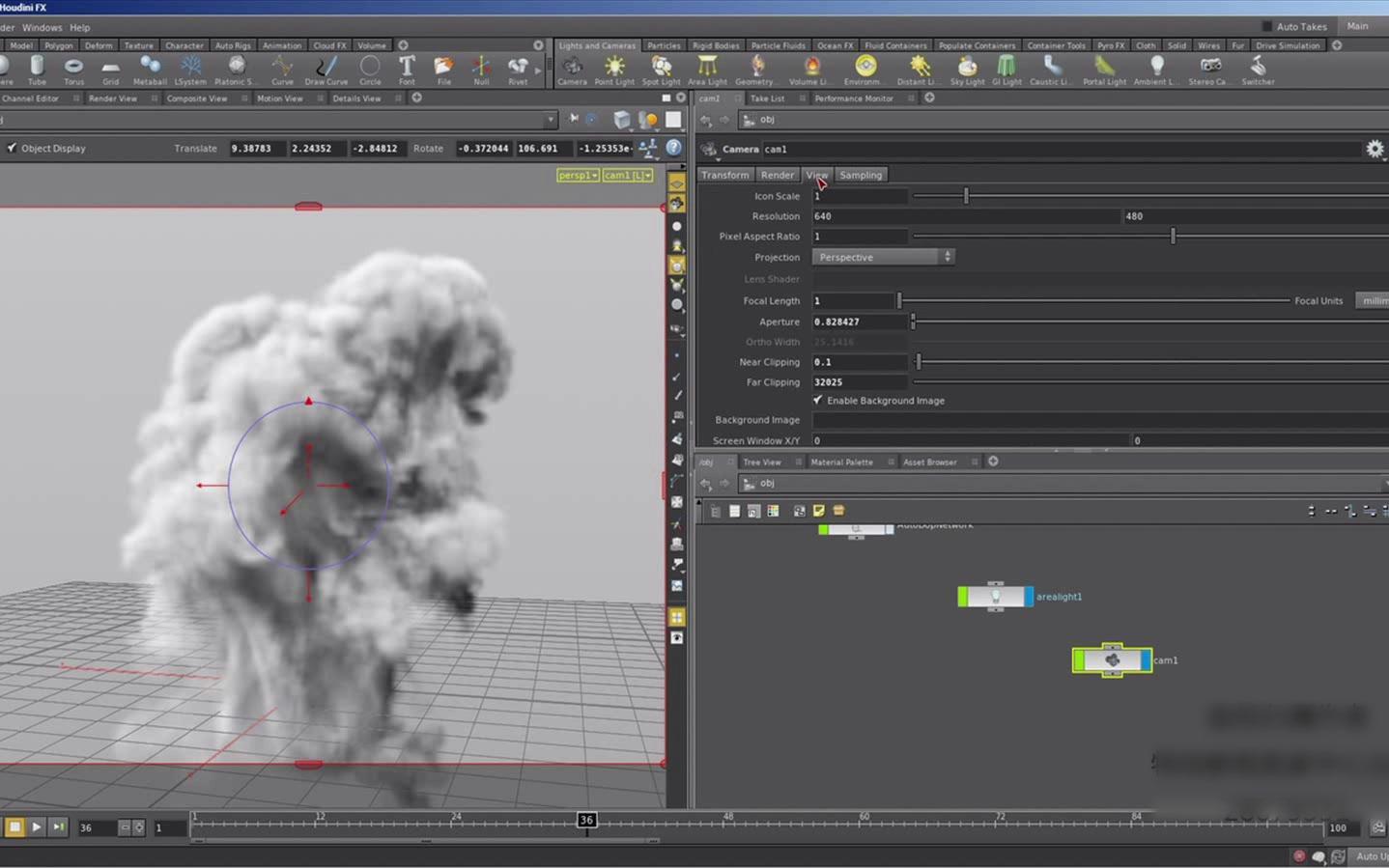Screen dimensions: 1389x868
Task: Select the Switcher shelf tool
Action: pos(1258,70)
